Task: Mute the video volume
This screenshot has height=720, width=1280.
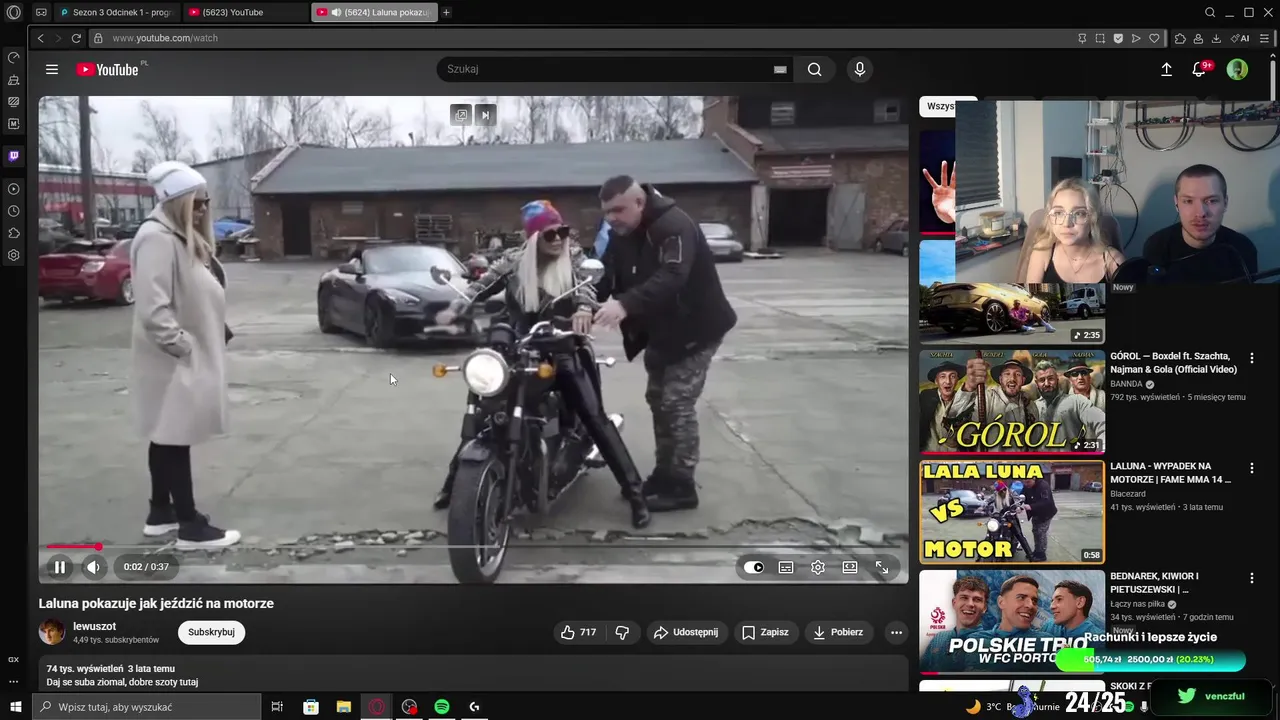Action: [x=93, y=567]
